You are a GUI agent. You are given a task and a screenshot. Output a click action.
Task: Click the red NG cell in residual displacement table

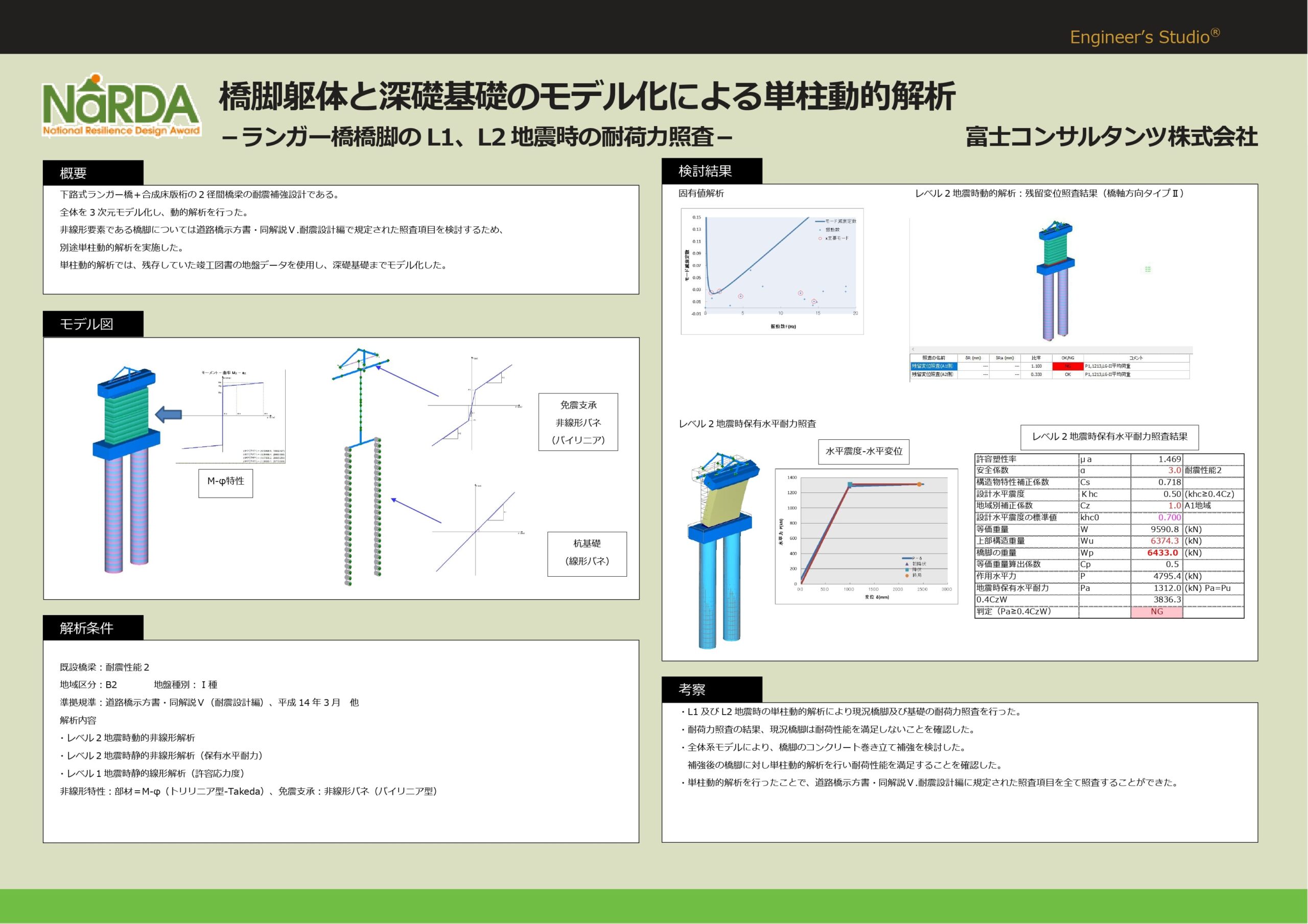pyautogui.click(x=1068, y=366)
